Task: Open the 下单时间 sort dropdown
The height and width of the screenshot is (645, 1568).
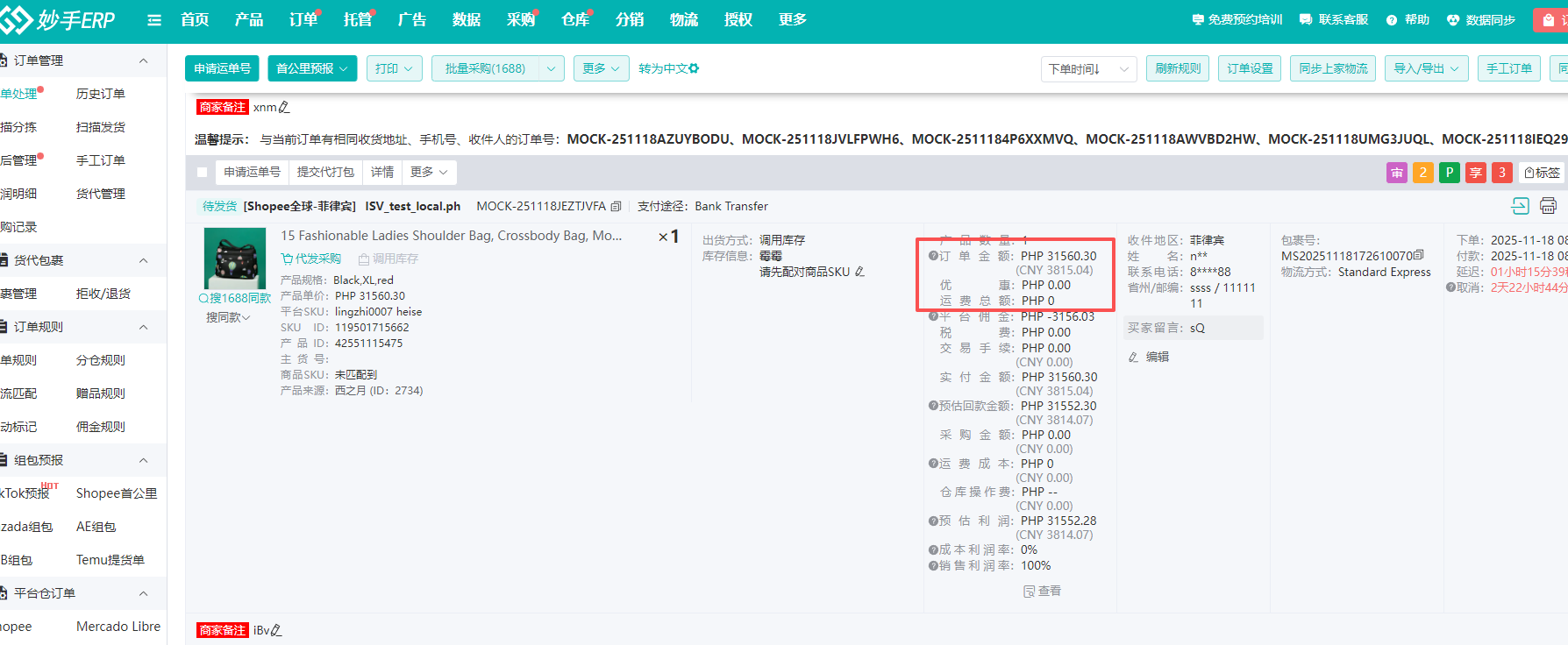Action: pyautogui.click(x=1088, y=68)
